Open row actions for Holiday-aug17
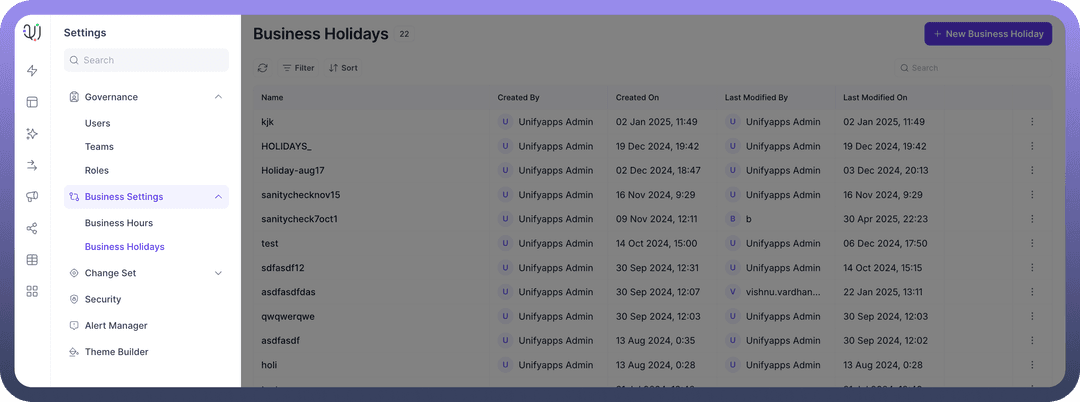 tap(1032, 171)
